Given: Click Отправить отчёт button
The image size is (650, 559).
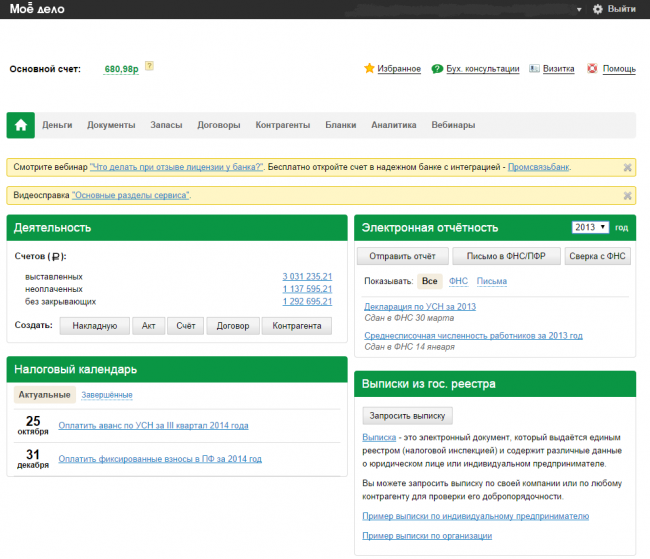Looking at the screenshot, I should (x=403, y=256).
